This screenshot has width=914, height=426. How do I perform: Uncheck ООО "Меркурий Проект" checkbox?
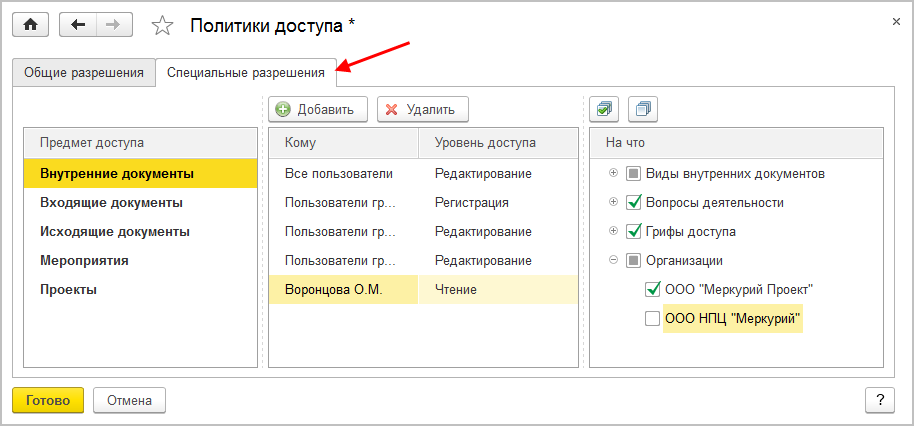[652, 290]
